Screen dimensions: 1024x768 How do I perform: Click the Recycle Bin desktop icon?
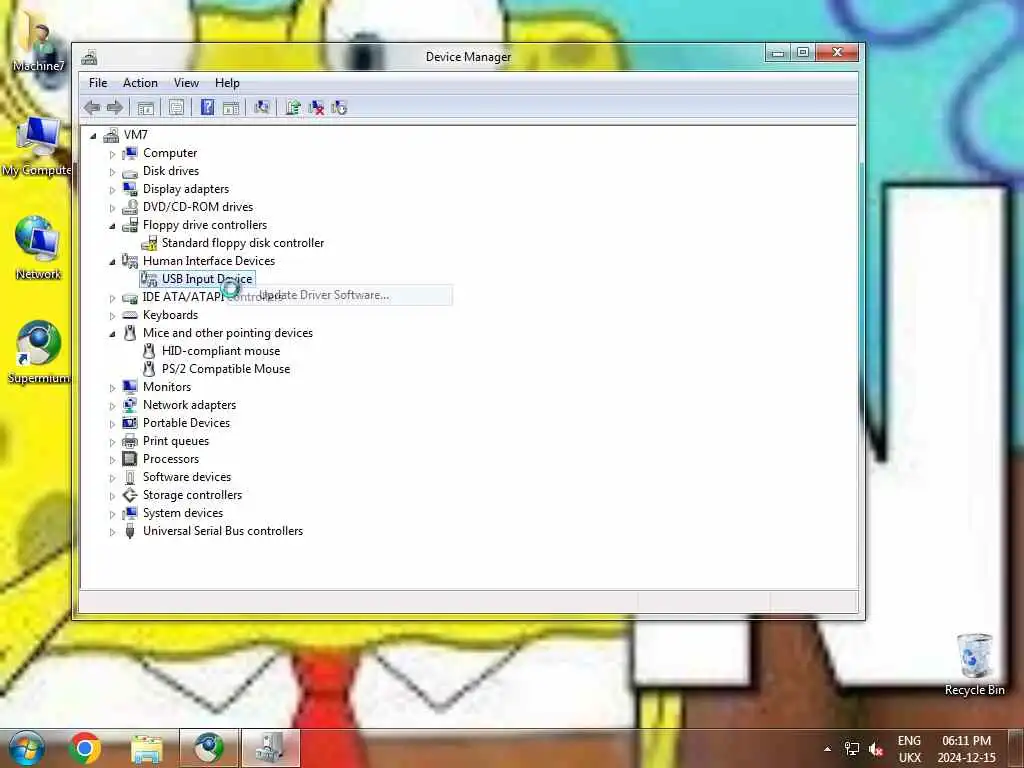(974, 664)
